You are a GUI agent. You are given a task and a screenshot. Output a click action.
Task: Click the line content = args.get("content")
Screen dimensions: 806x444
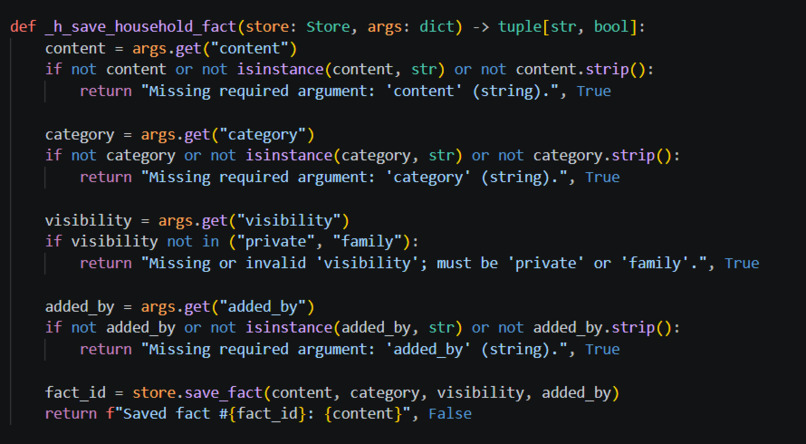click(x=171, y=49)
